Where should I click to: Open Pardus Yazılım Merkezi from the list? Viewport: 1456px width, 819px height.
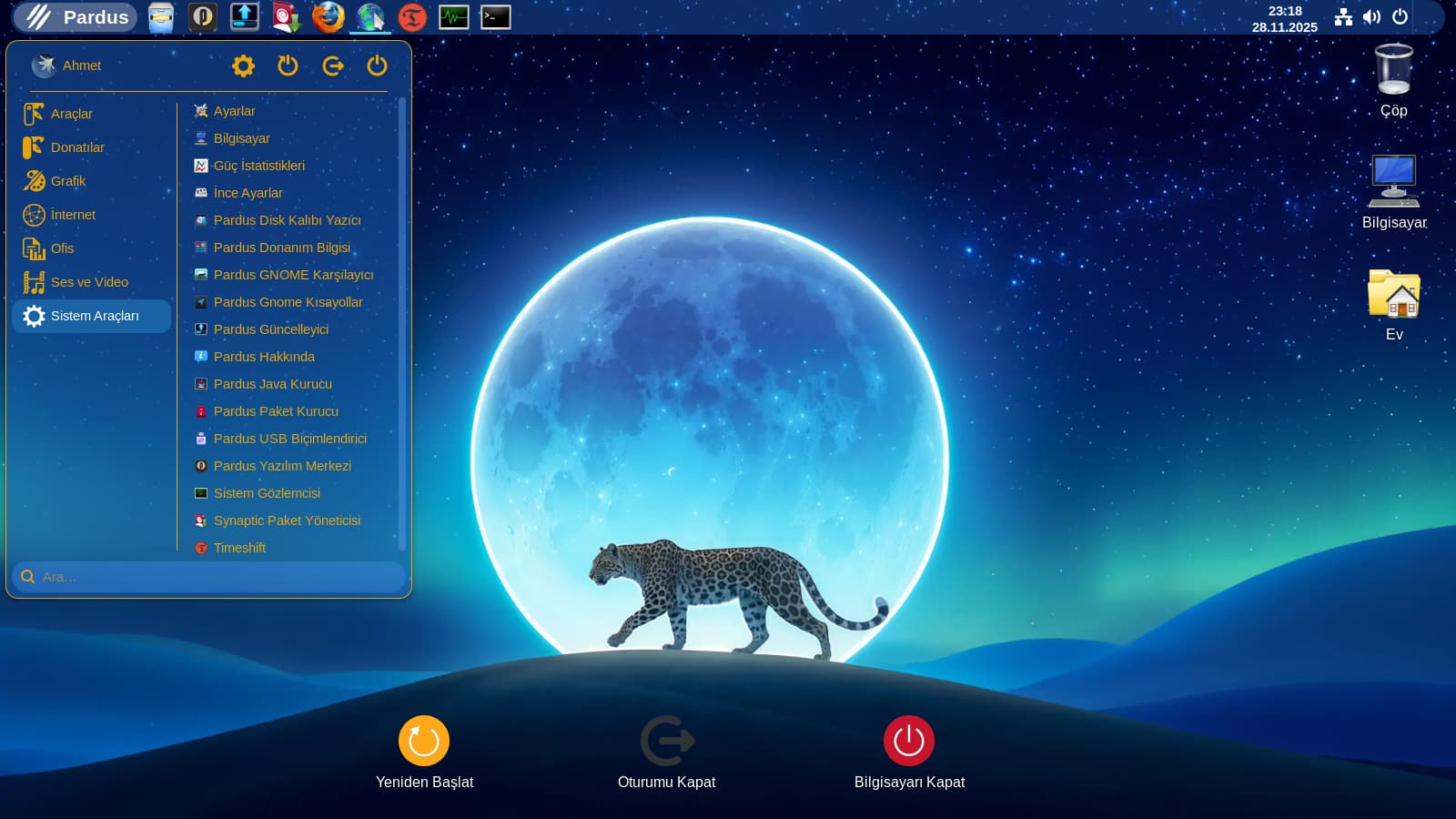(282, 466)
